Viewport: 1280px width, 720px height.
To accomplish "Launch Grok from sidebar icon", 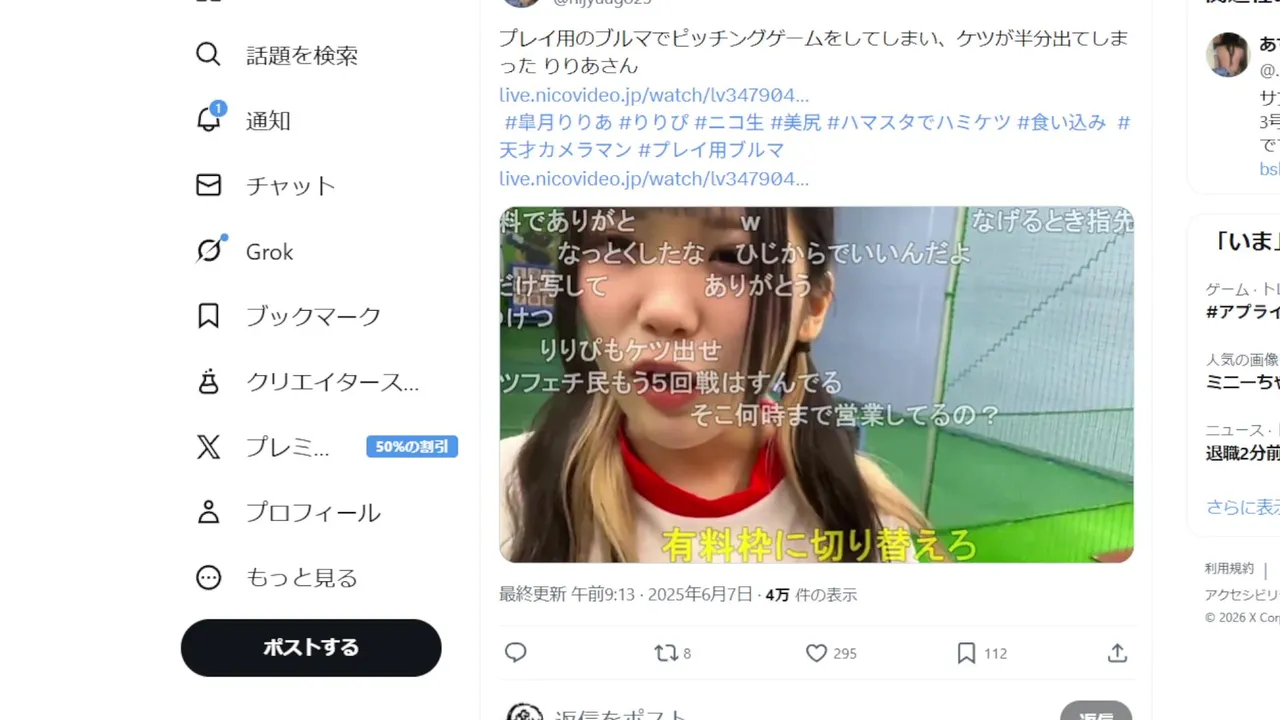I will [208, 250].
